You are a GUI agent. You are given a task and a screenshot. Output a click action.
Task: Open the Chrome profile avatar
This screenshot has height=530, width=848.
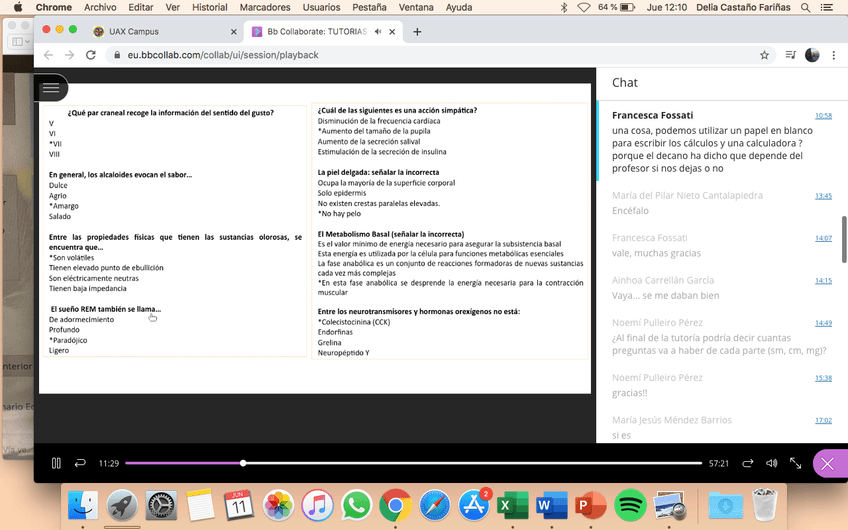click(x=812, y=55)
